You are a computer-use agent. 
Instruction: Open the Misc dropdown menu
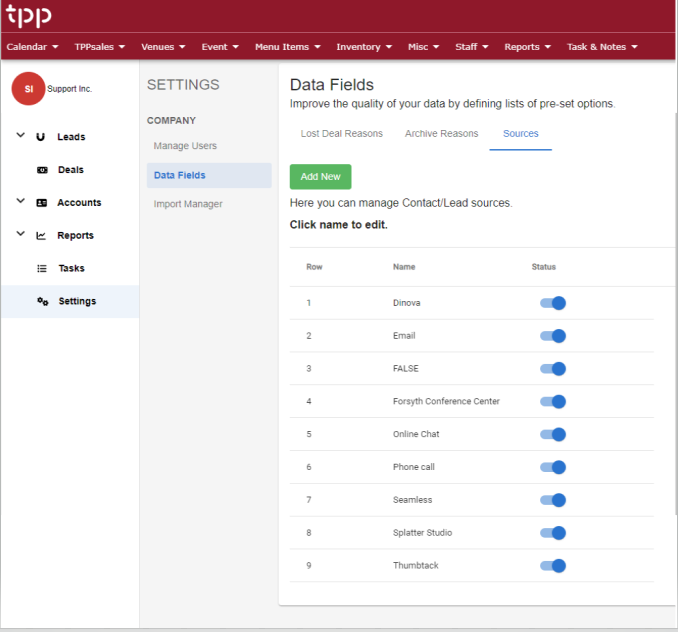pos(423,47)
